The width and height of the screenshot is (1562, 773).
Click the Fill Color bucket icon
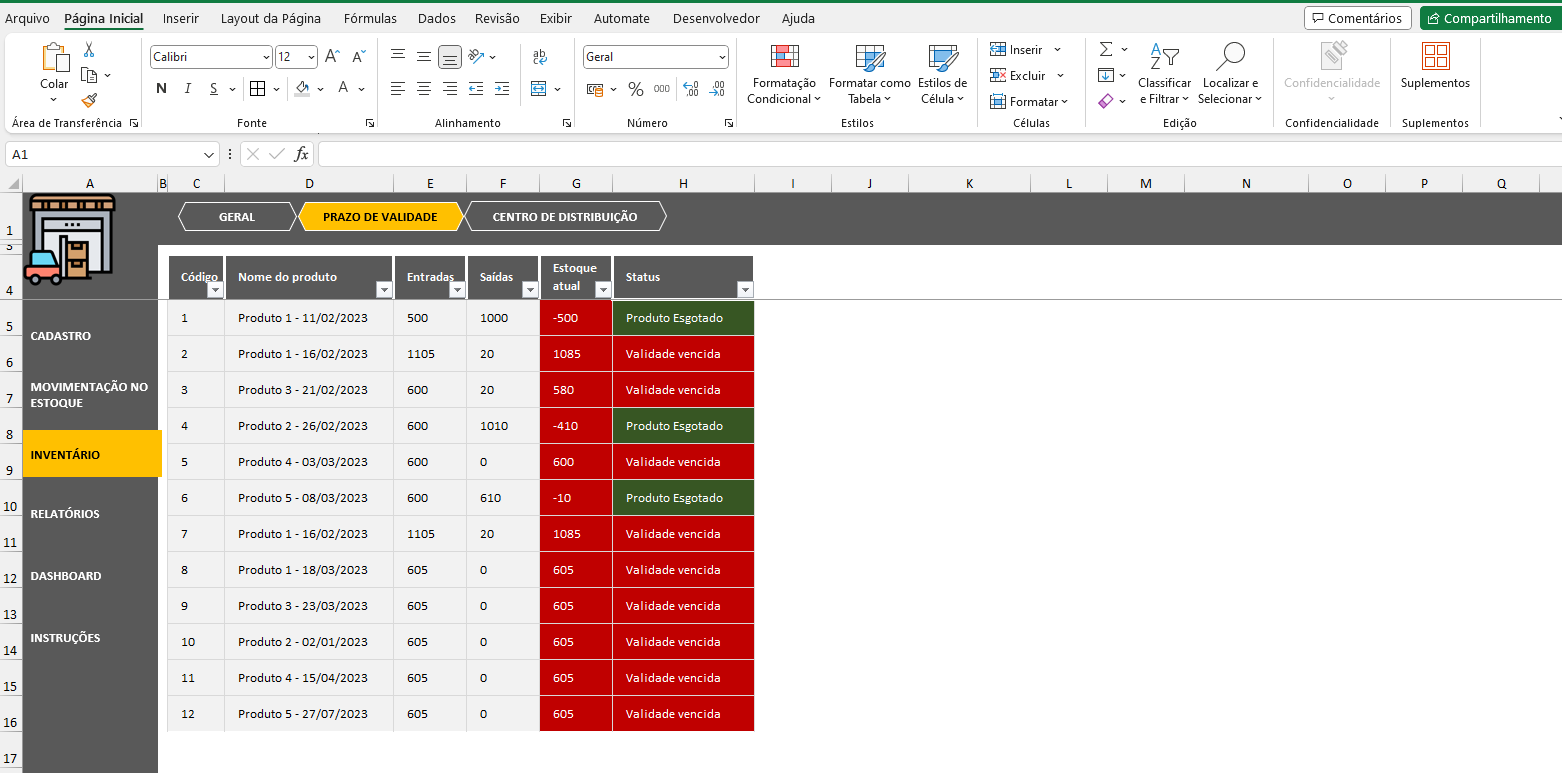pyautogui.click(x=303, y=89)
